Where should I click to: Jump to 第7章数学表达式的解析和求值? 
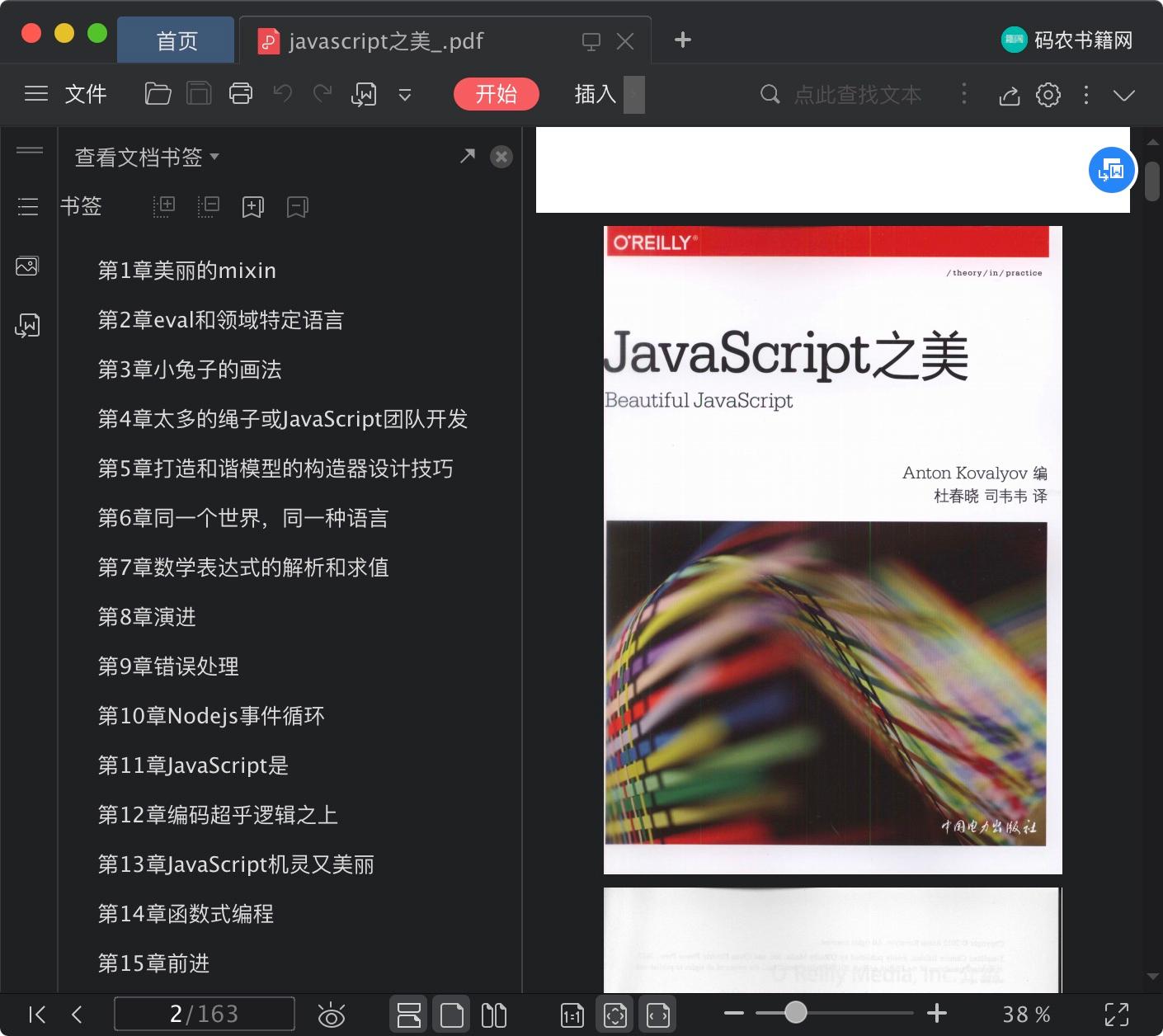(x=243, y=567)
